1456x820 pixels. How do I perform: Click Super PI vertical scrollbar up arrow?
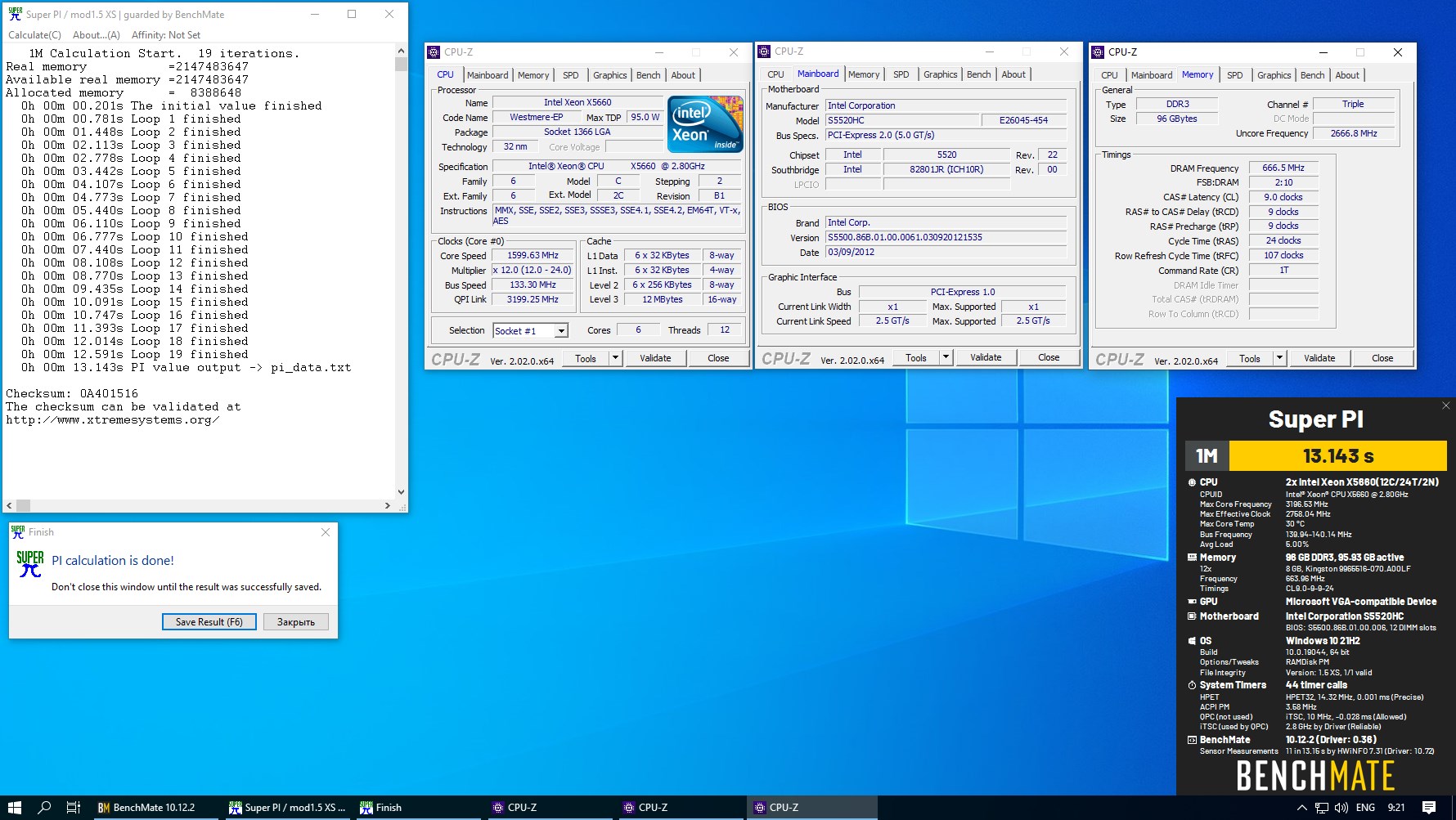point(401,51)
